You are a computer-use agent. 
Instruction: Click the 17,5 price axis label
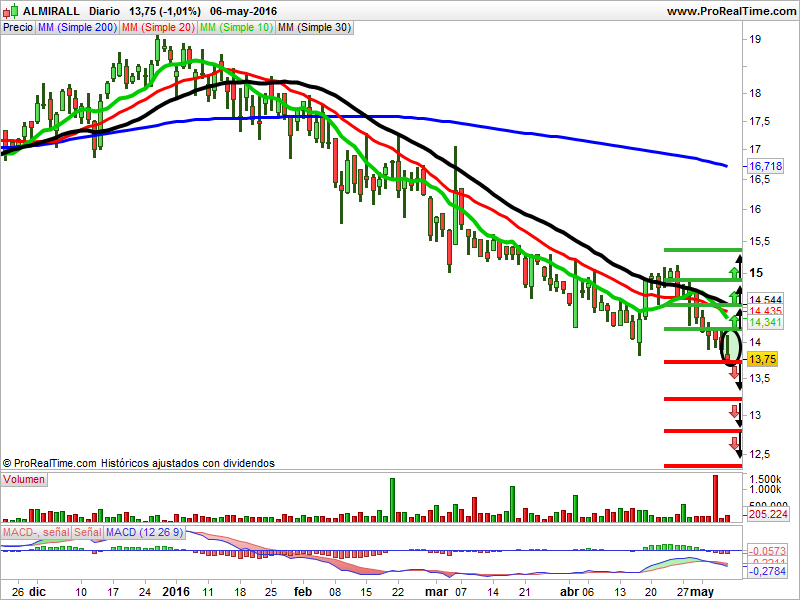[x=759, y=121]
